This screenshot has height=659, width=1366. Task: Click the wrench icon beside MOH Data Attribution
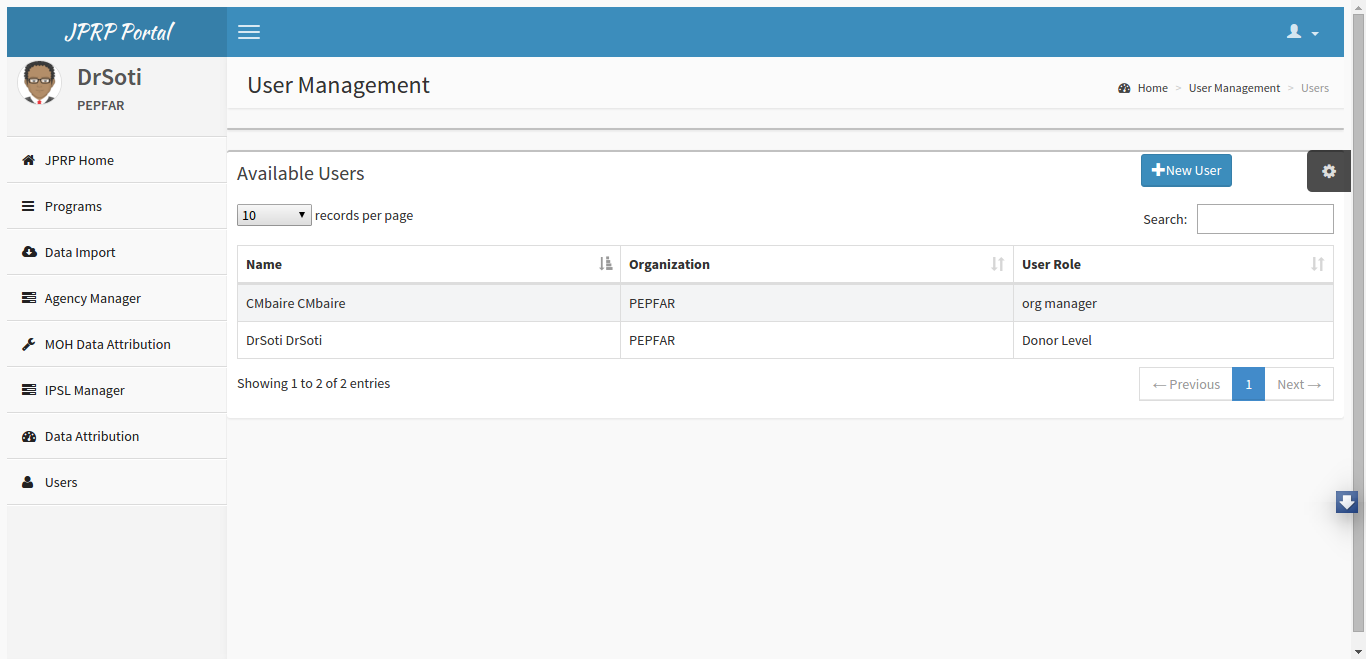point(28,344)
